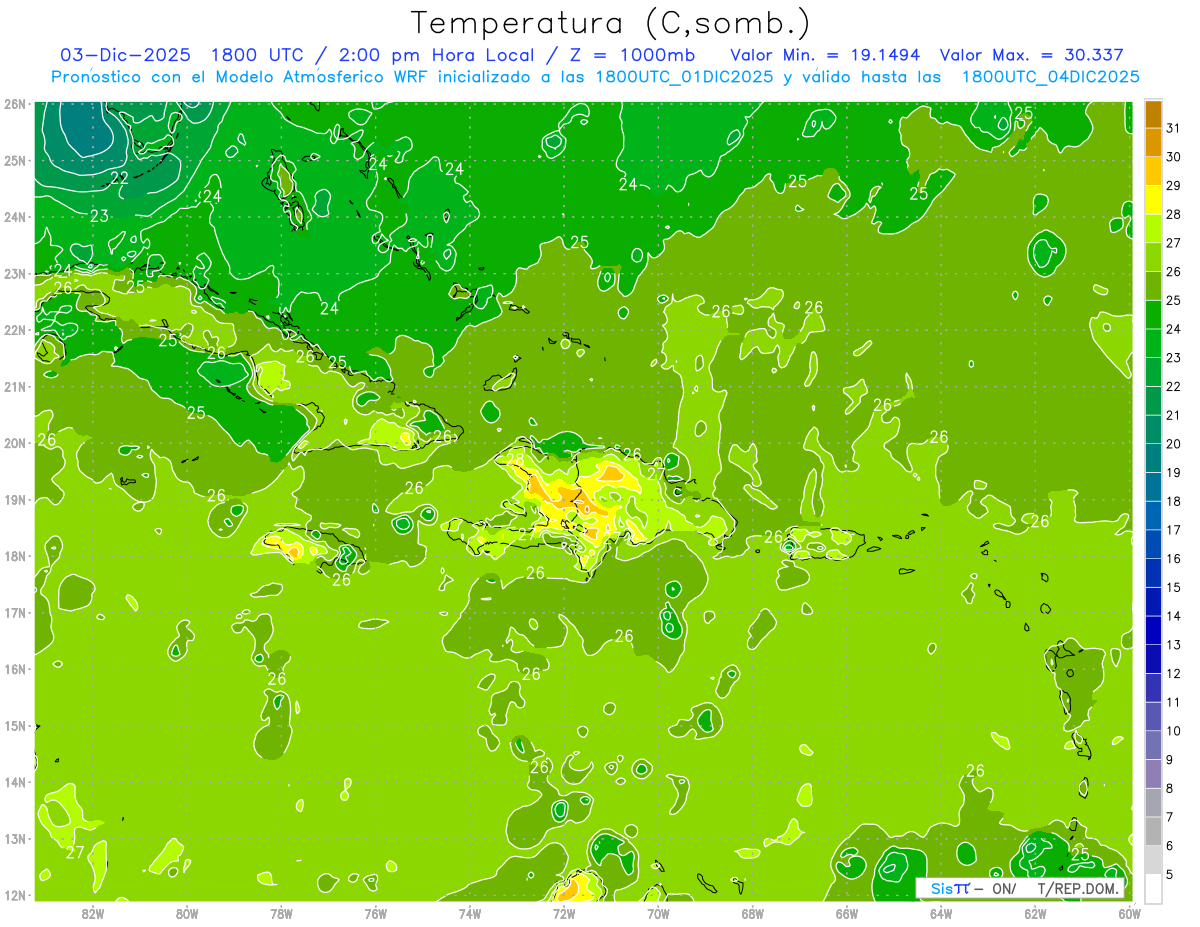Select the 'Valor Min. = 19.1494' text
This screenshot has height=927, width=1200.
coord(825,55)
